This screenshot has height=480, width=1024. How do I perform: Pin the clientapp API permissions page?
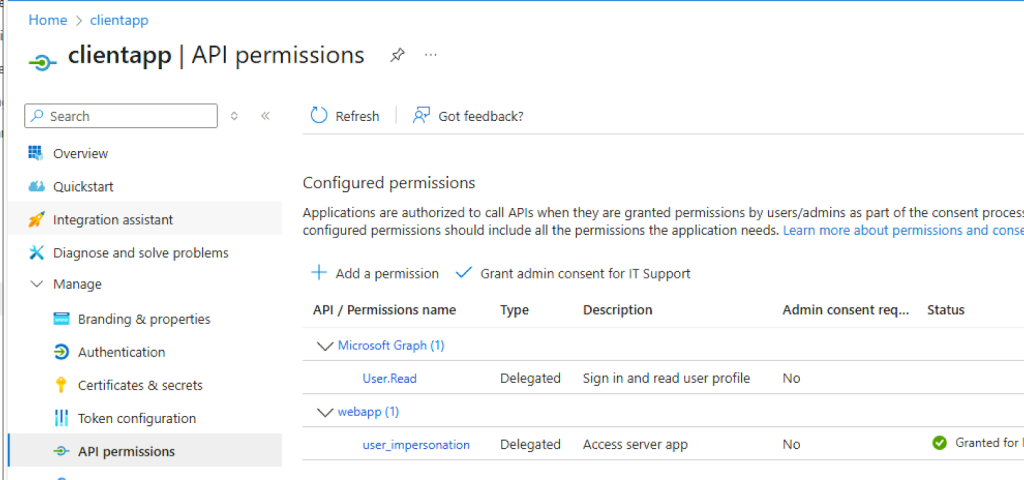pyautogui.click(x=397, y=55)
